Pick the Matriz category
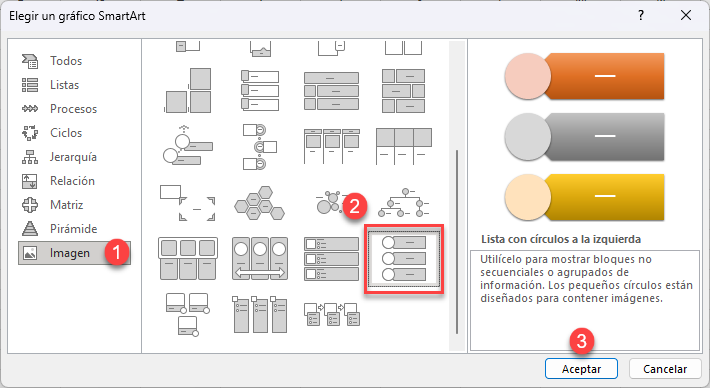 [74, 205]
